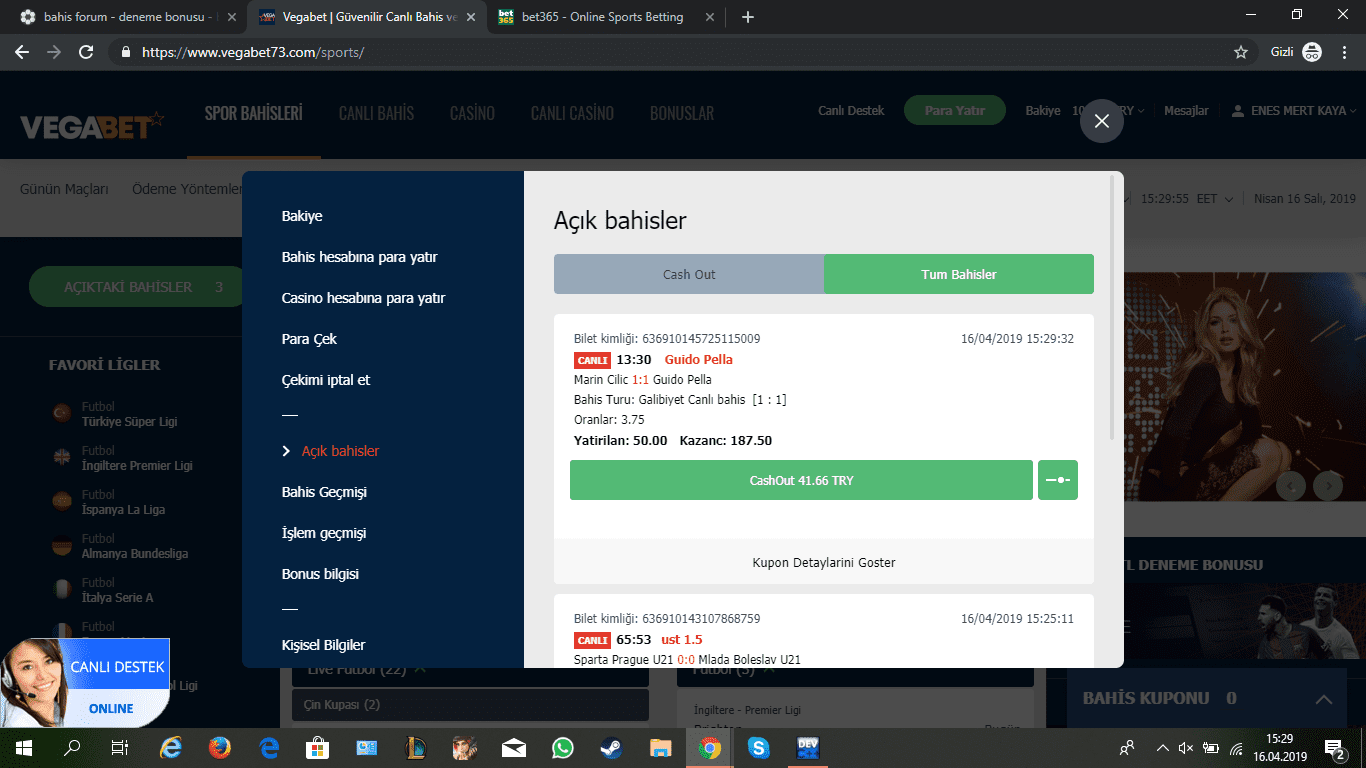Click the volume muted tray icon
The width and height of the screenshot is (1366, 768).
(x=1186, y=747)
